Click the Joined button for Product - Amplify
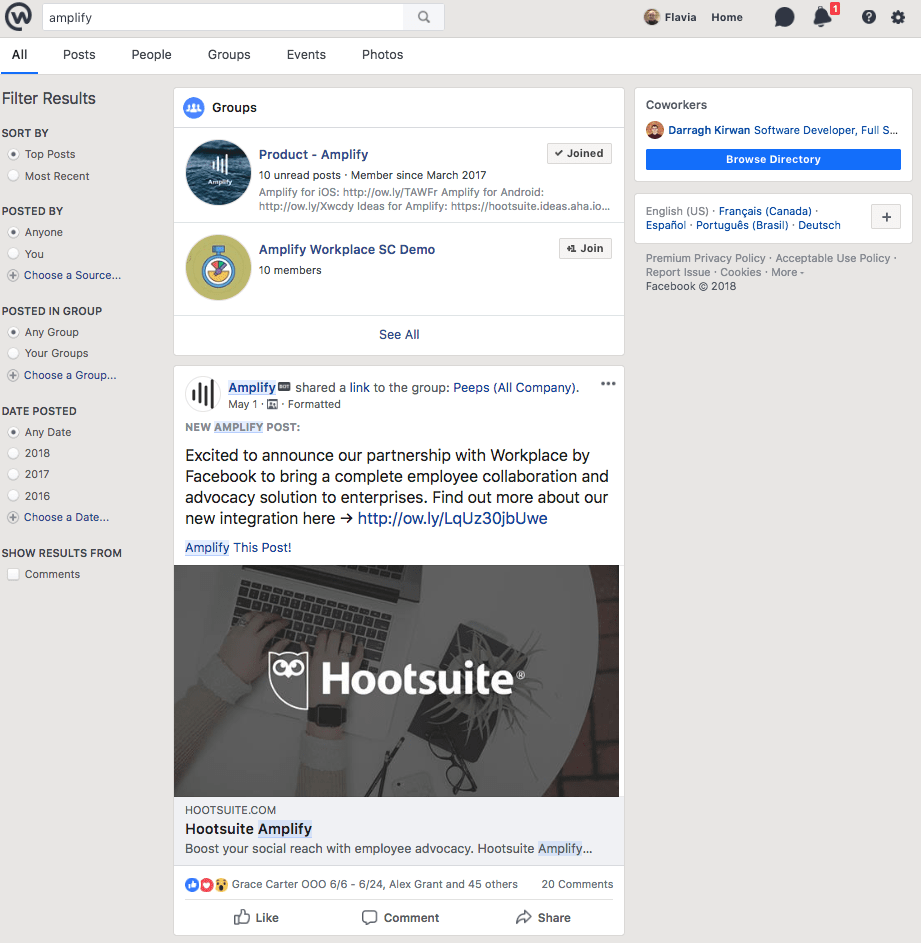The width and height of the screenshot is (921, 943). [x=579, y=153]
